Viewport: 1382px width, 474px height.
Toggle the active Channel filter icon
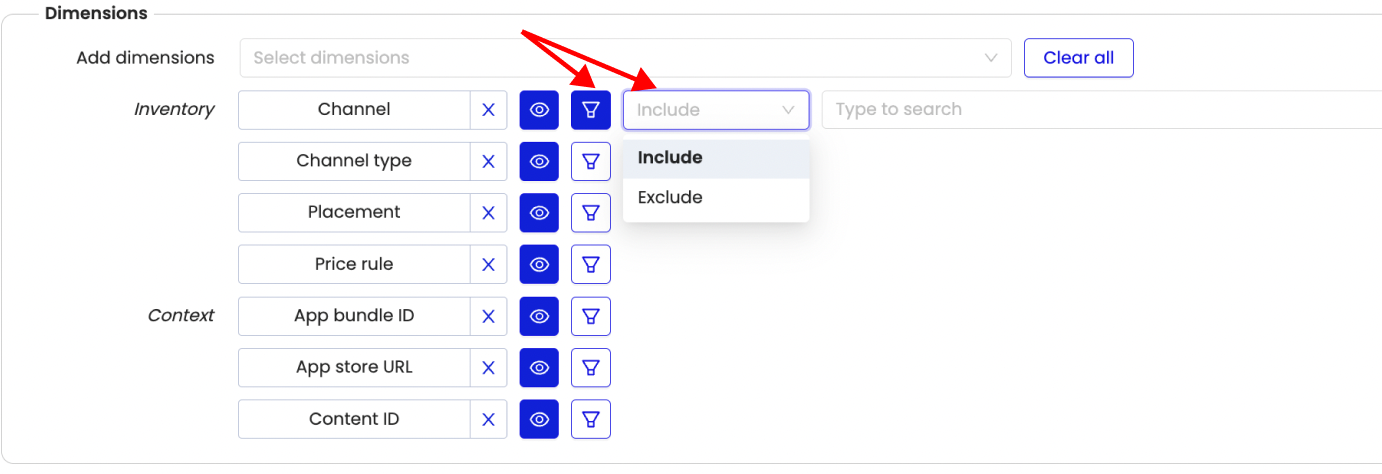(x=591, y=110)
